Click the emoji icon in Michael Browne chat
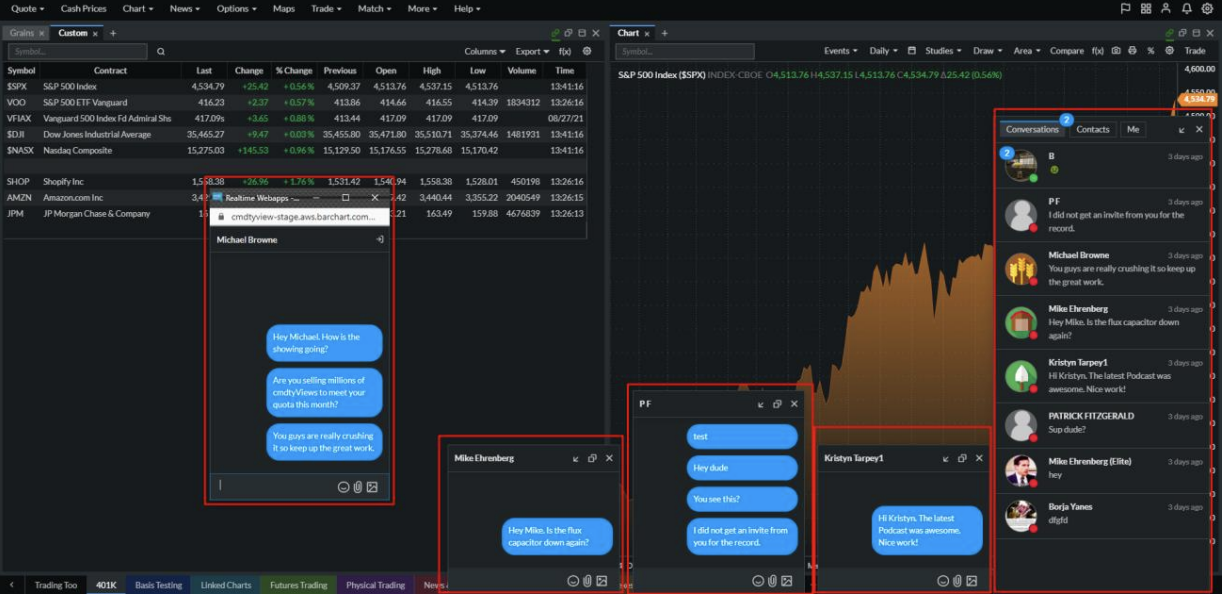Image resolution: width=1222 pixels, height=596 pixels. (x=343, y=487)
